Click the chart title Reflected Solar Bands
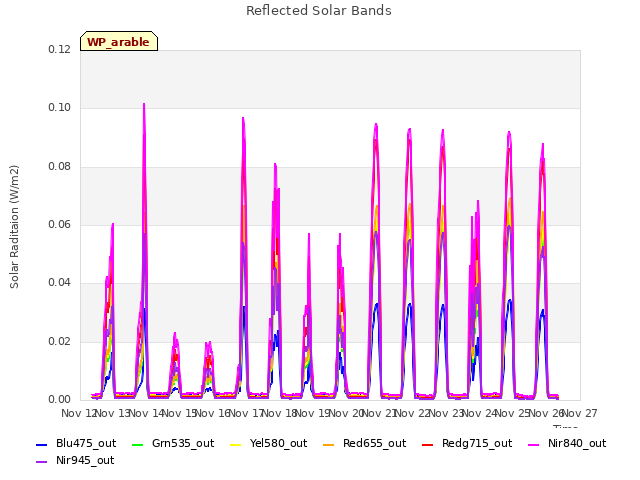This screenshot has width=640, height=480. 318,11
